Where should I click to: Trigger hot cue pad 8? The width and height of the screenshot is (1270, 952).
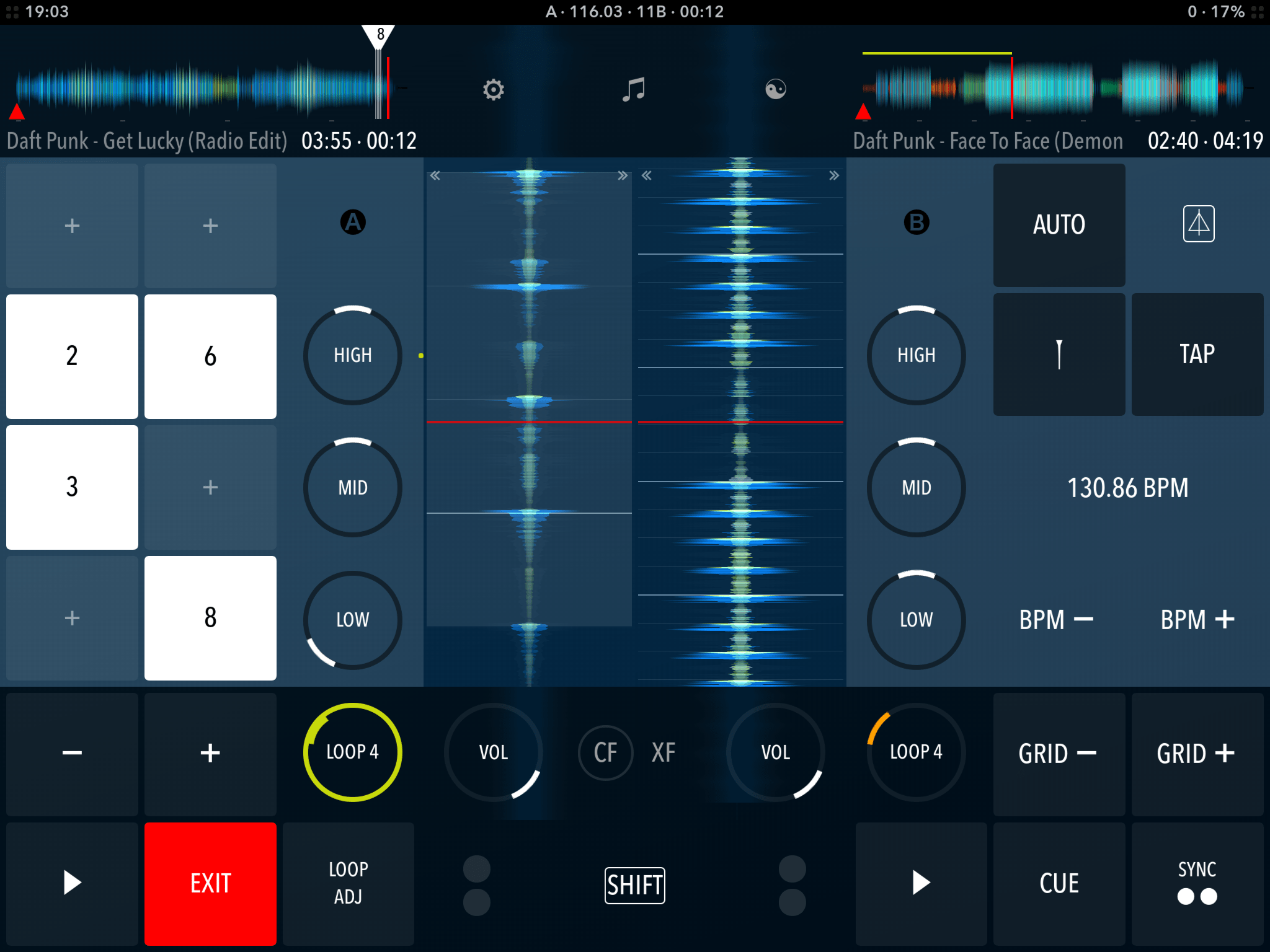coord(210,618)
